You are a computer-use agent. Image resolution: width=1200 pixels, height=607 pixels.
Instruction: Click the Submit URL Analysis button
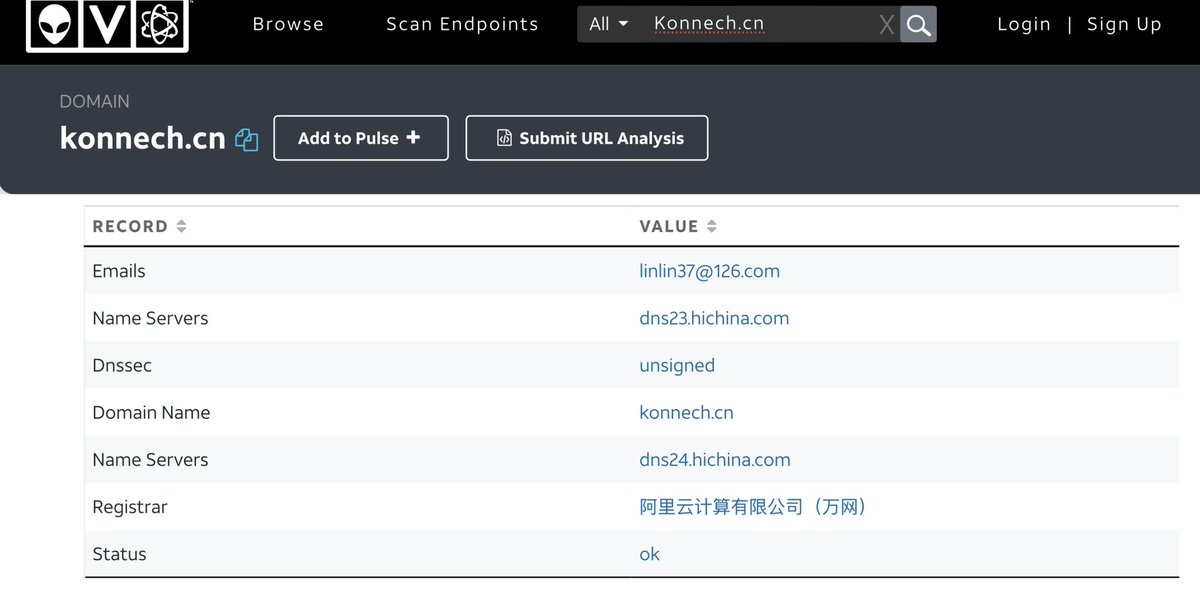pyautogui.click(x=587, y=138)
